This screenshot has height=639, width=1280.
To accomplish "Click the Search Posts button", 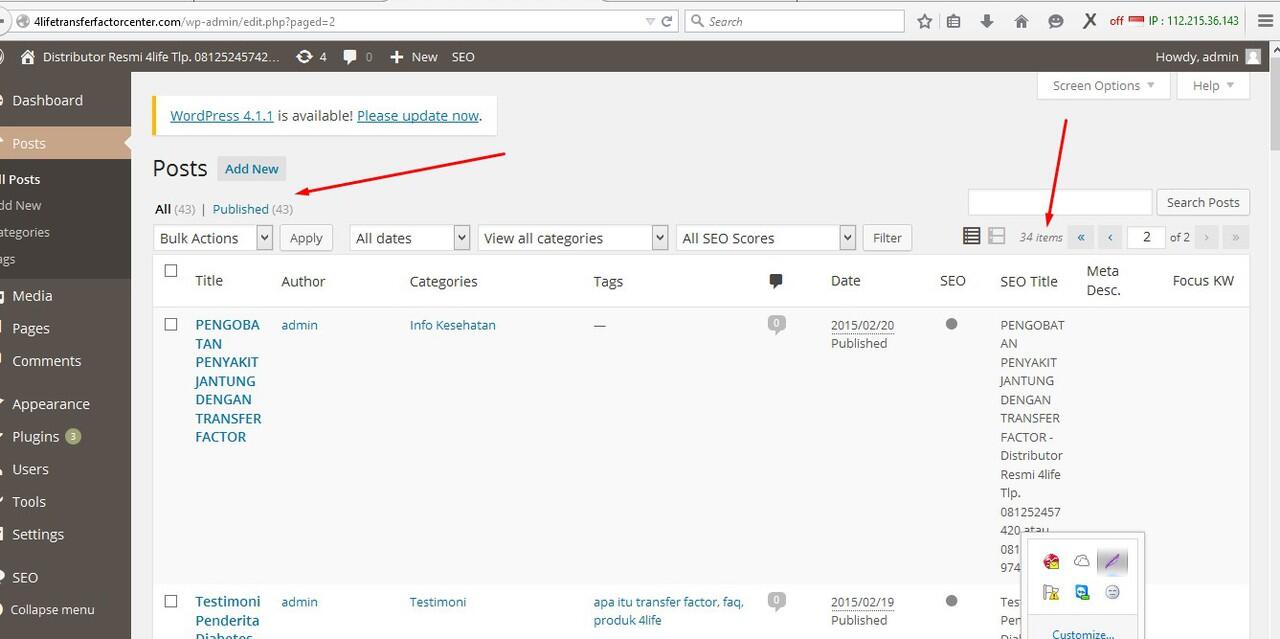I will [x=1203, y=202].
